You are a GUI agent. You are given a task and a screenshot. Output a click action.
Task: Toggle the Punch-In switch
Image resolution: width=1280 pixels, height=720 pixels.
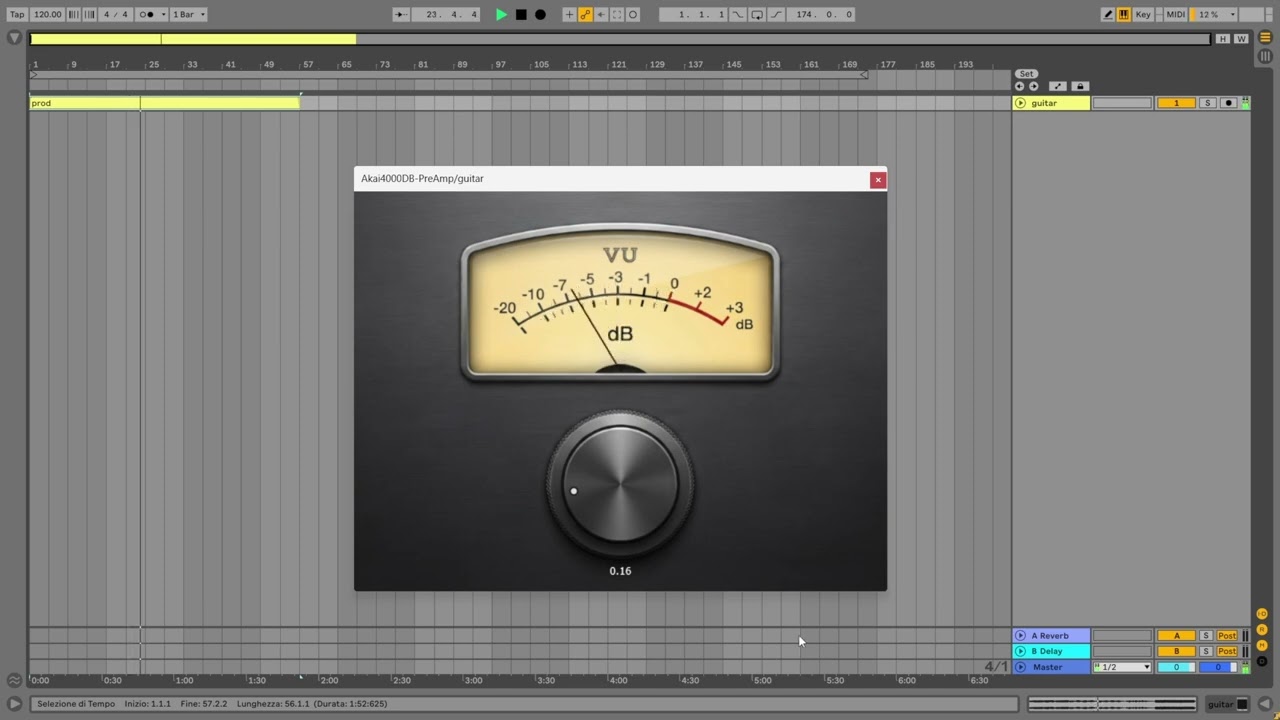(738, 14)
